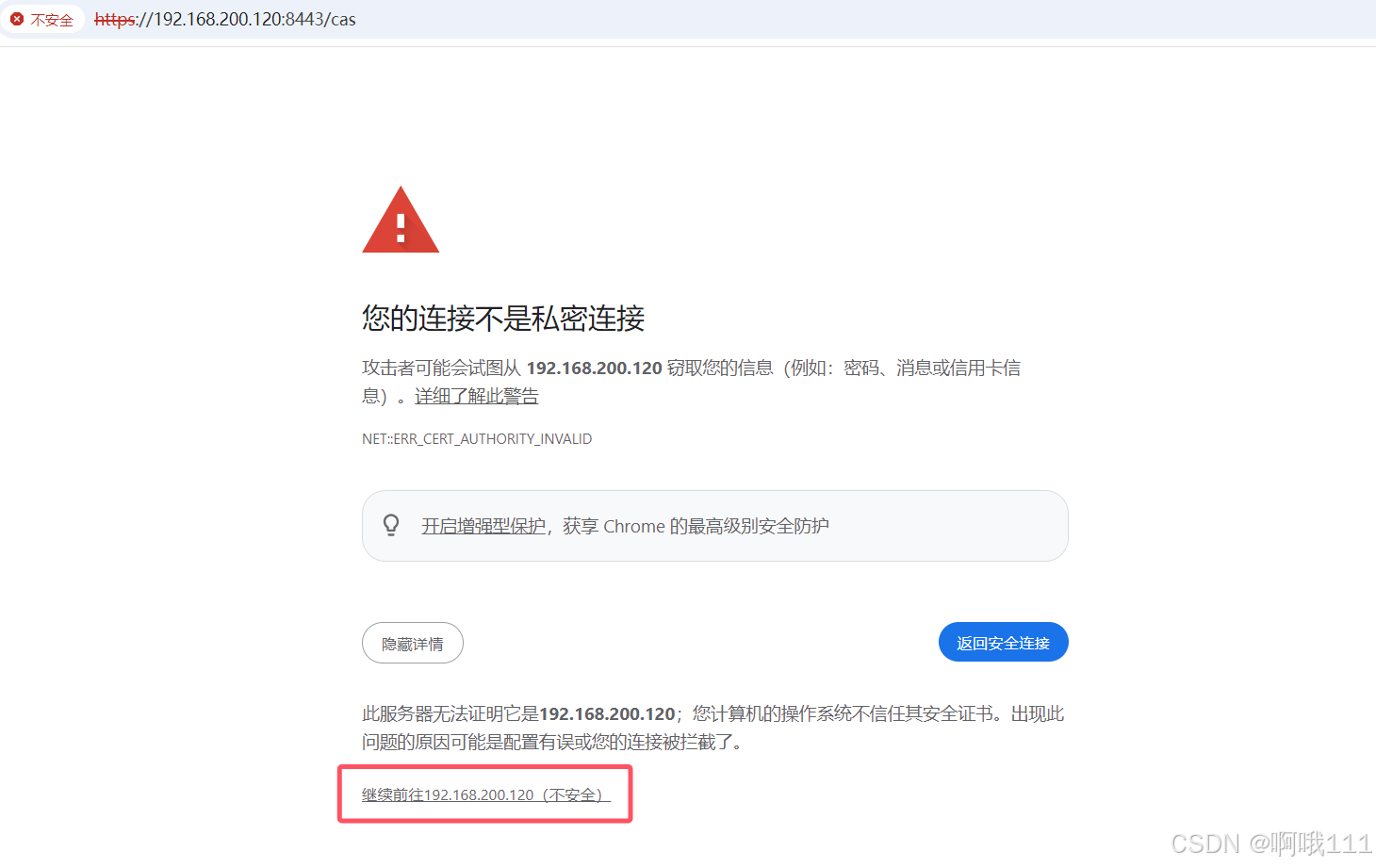1376x868 pixels.
Task: Click the red X not-secure icon
Action: [x=17, y=19]
